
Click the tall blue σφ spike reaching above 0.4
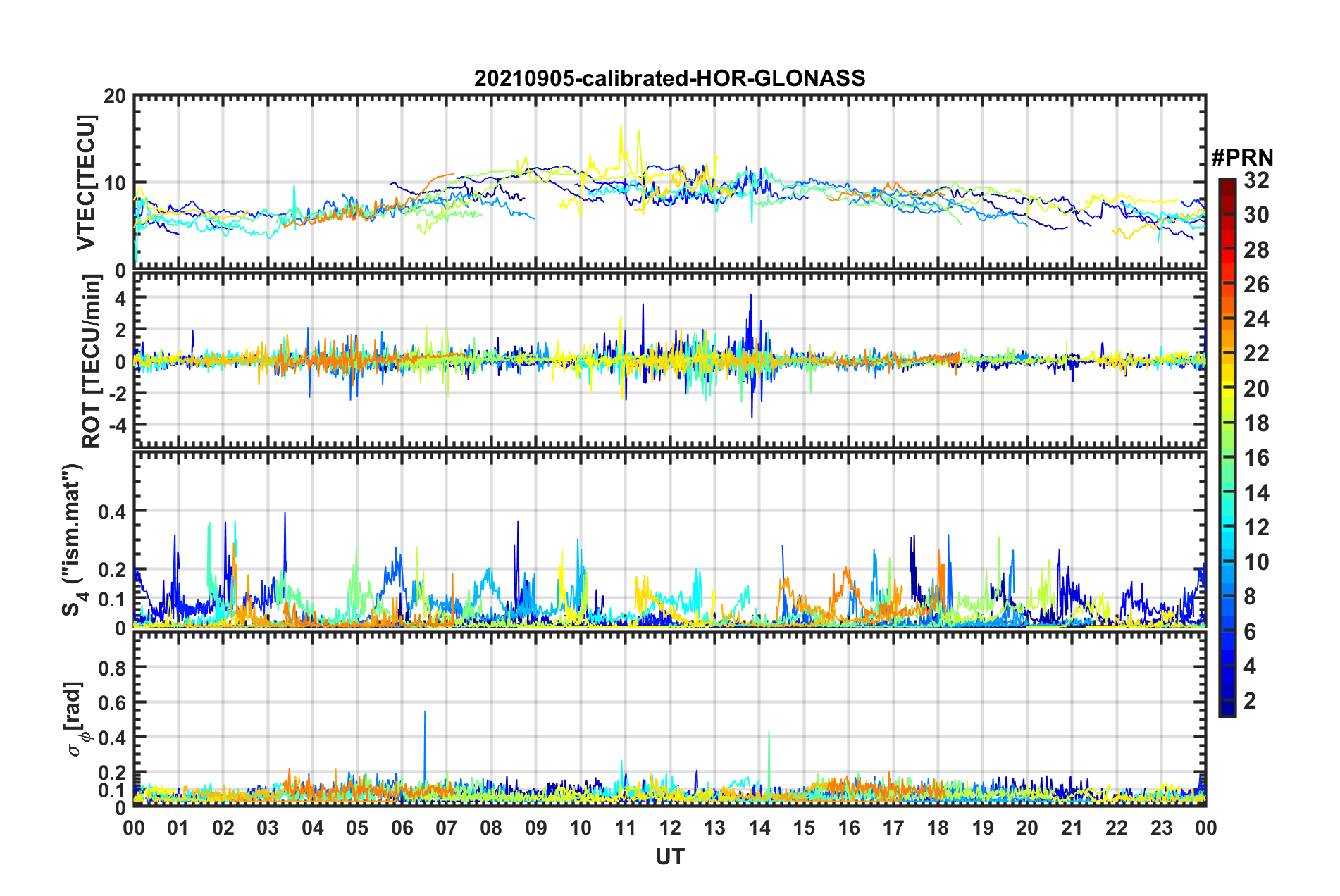(x=425, y=747)
